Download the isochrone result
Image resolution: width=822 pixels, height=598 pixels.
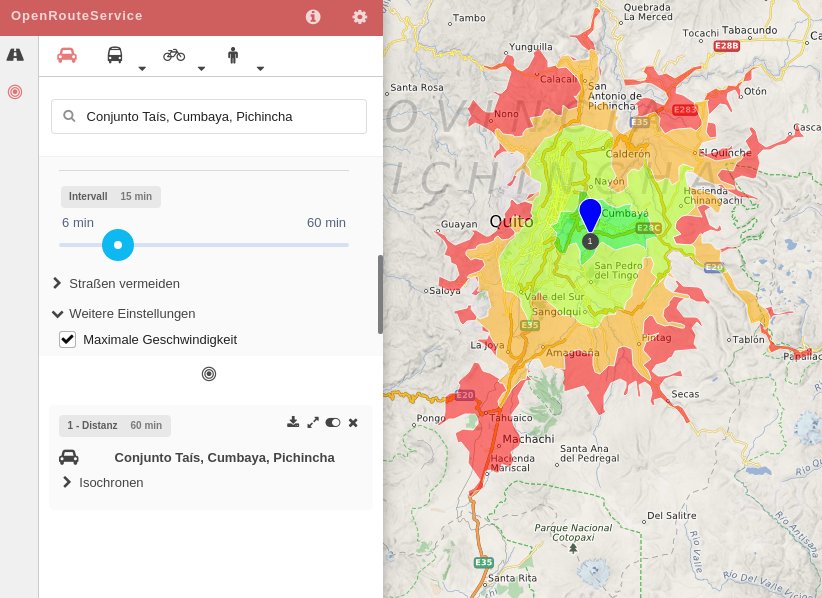pos(293,422)
